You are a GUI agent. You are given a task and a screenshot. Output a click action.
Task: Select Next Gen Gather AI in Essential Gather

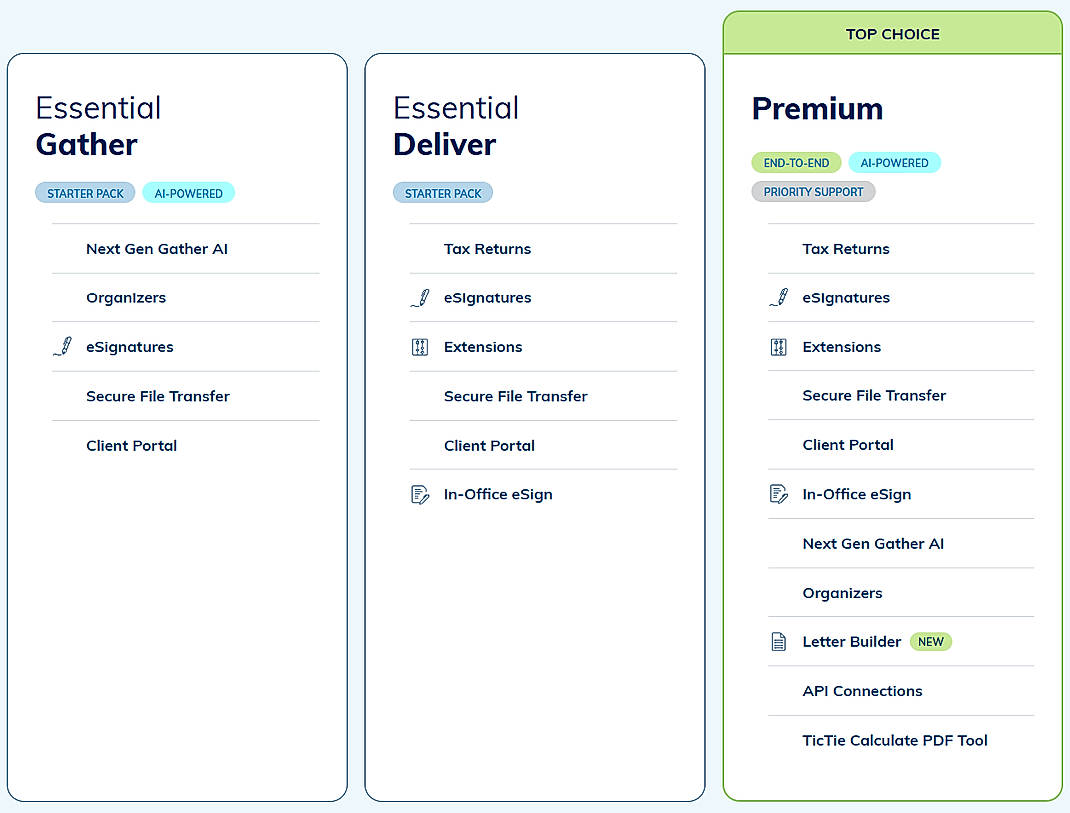(158, 248)
